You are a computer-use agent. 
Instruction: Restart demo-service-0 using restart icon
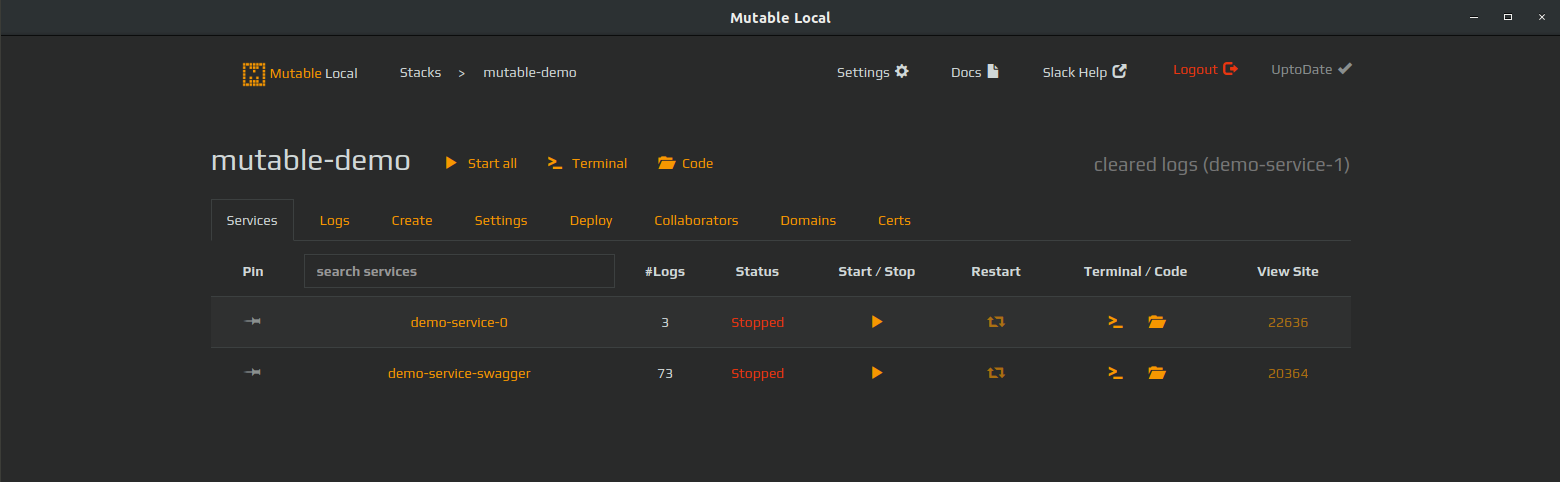(996, 322)
